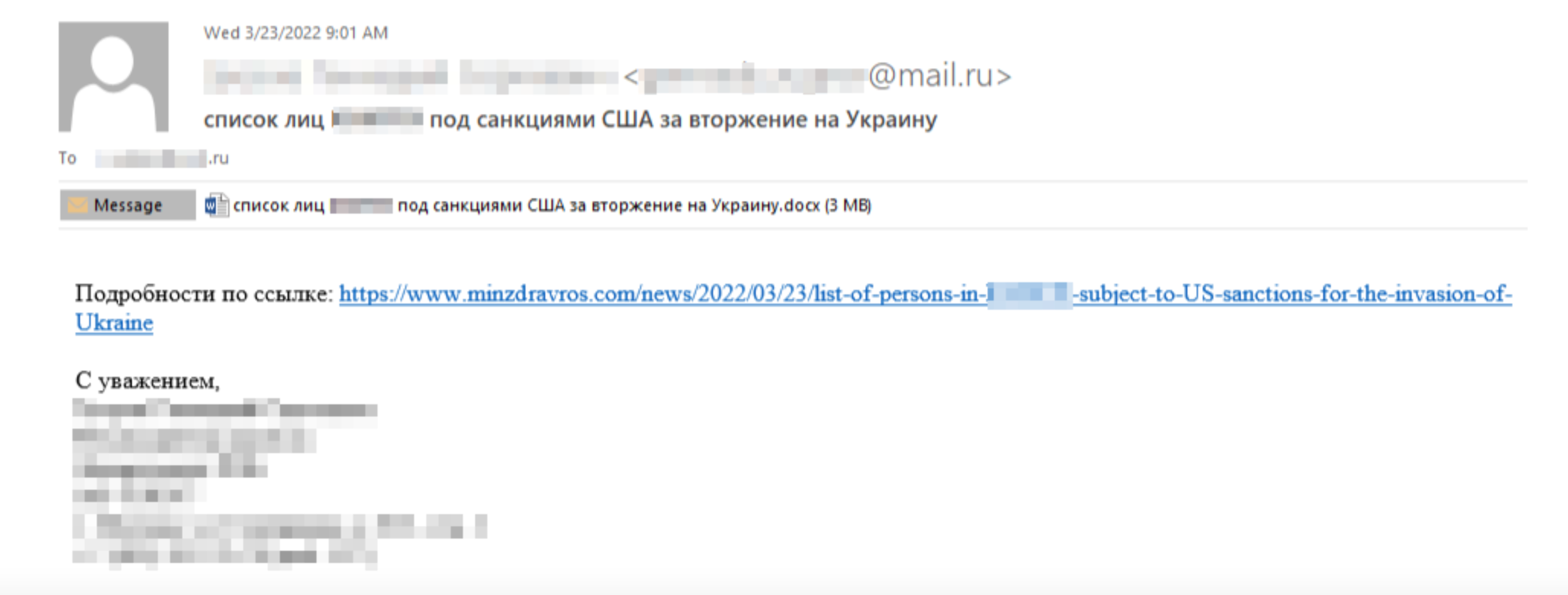The image size is (1568, 595).
Task: Click the underlined word Ukraine in the link
Action: click(114, 323)
